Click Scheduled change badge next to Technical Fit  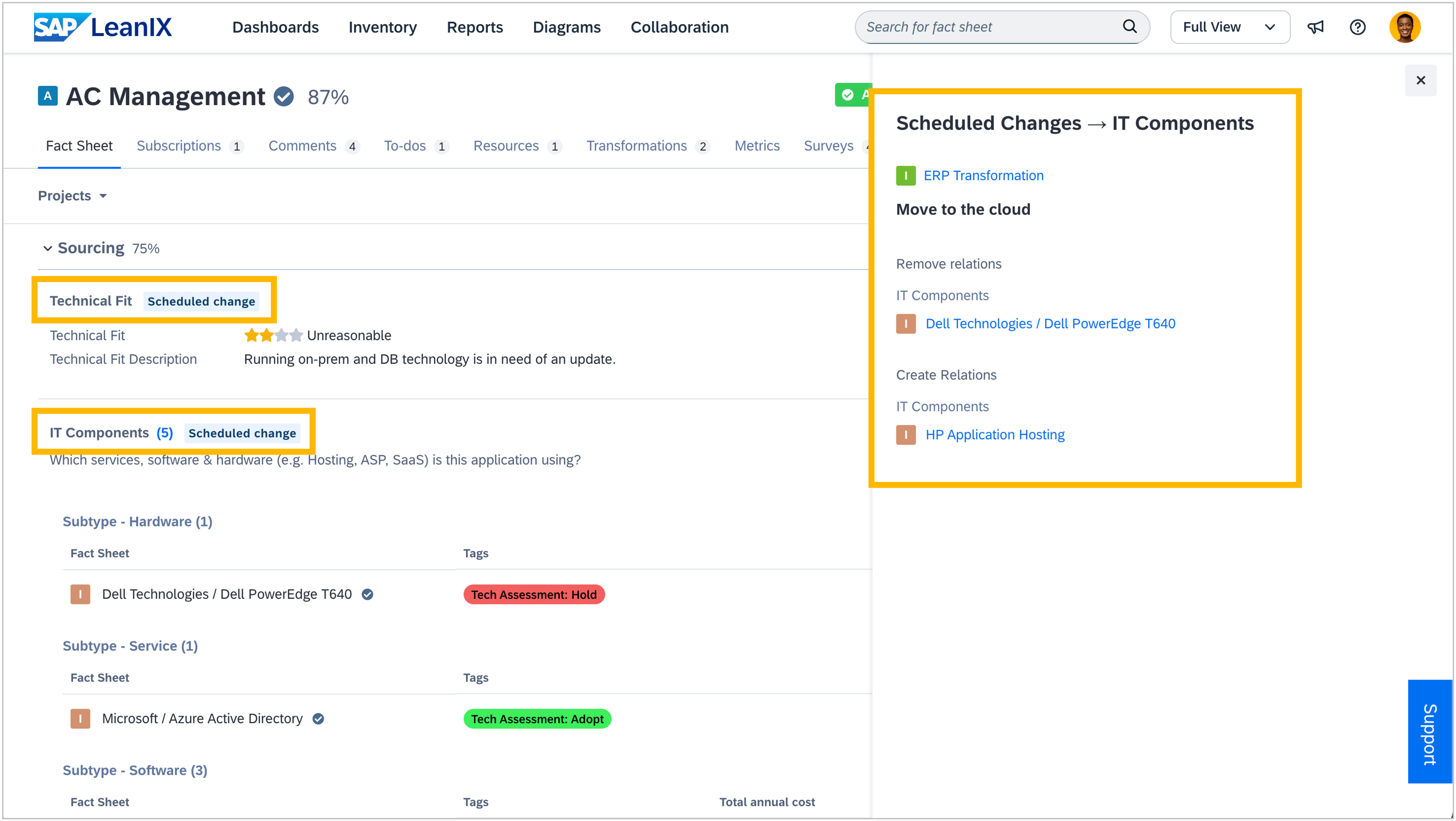click(x=201, y=302)
